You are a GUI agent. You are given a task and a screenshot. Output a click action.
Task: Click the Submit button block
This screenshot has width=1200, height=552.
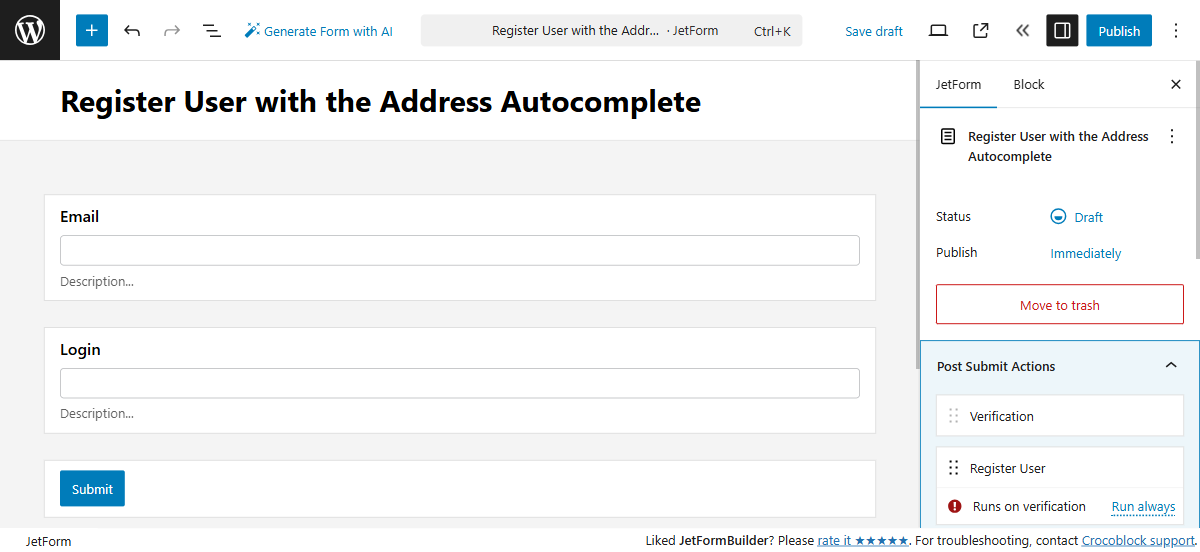click(92, 488)
